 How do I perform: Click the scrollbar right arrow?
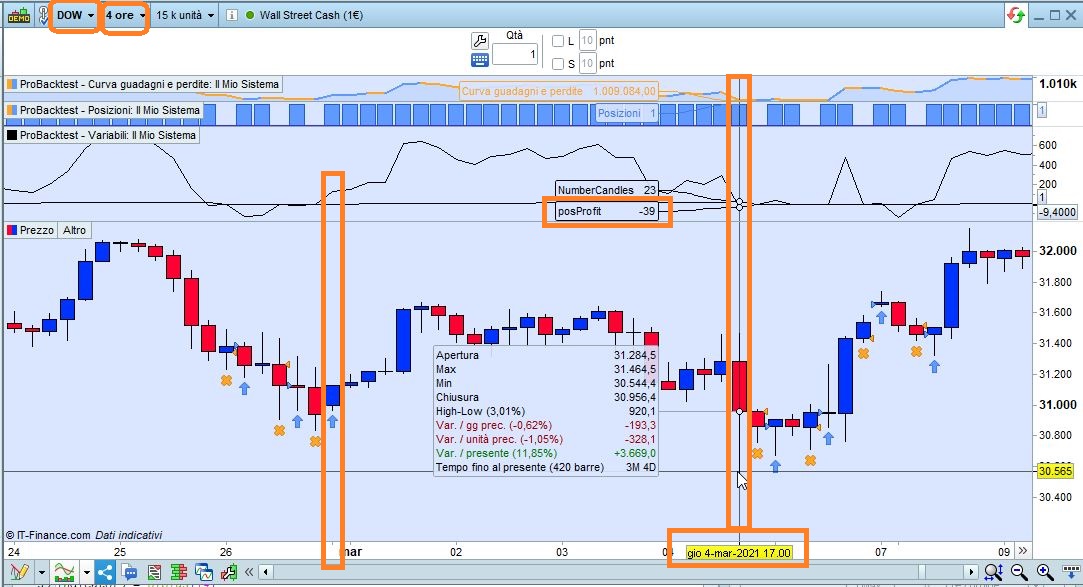point(971,572)
